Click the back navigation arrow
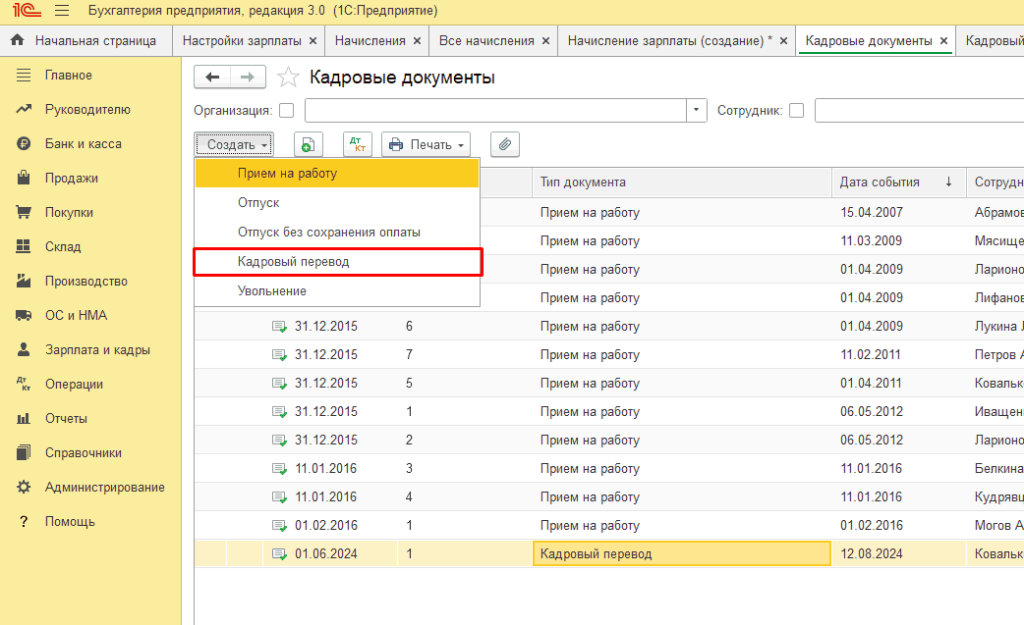Screen dimensions: 1024x625 212,77
